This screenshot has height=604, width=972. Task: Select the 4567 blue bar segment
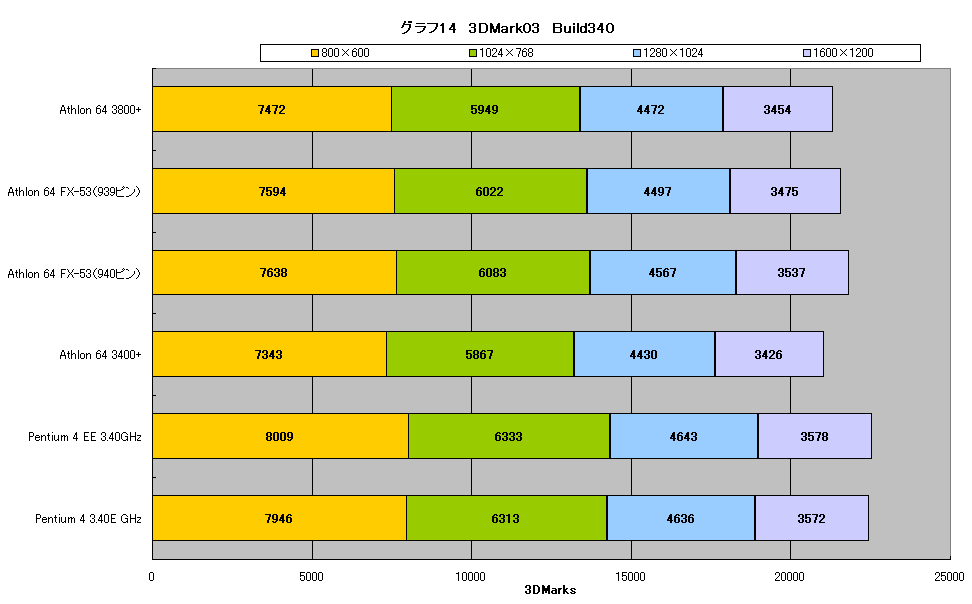[x=663, y=273]
